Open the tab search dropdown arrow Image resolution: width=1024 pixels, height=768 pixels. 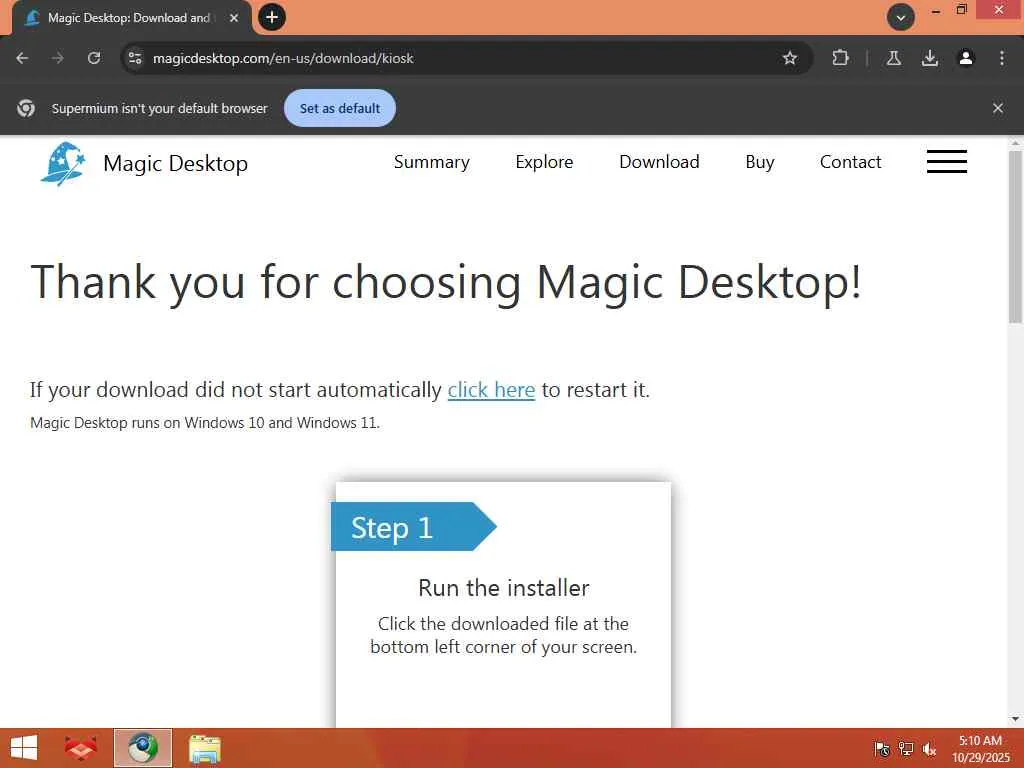coord(901,18)
